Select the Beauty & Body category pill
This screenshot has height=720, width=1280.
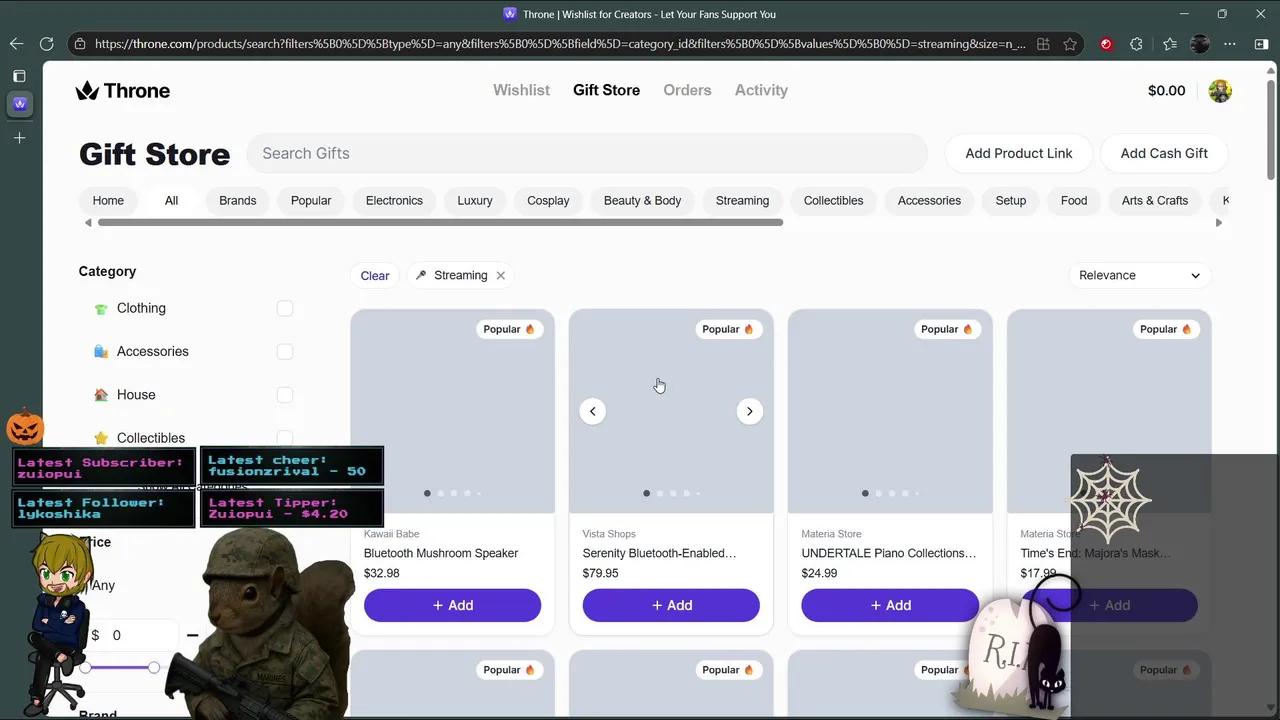click(x=642, y=200)
